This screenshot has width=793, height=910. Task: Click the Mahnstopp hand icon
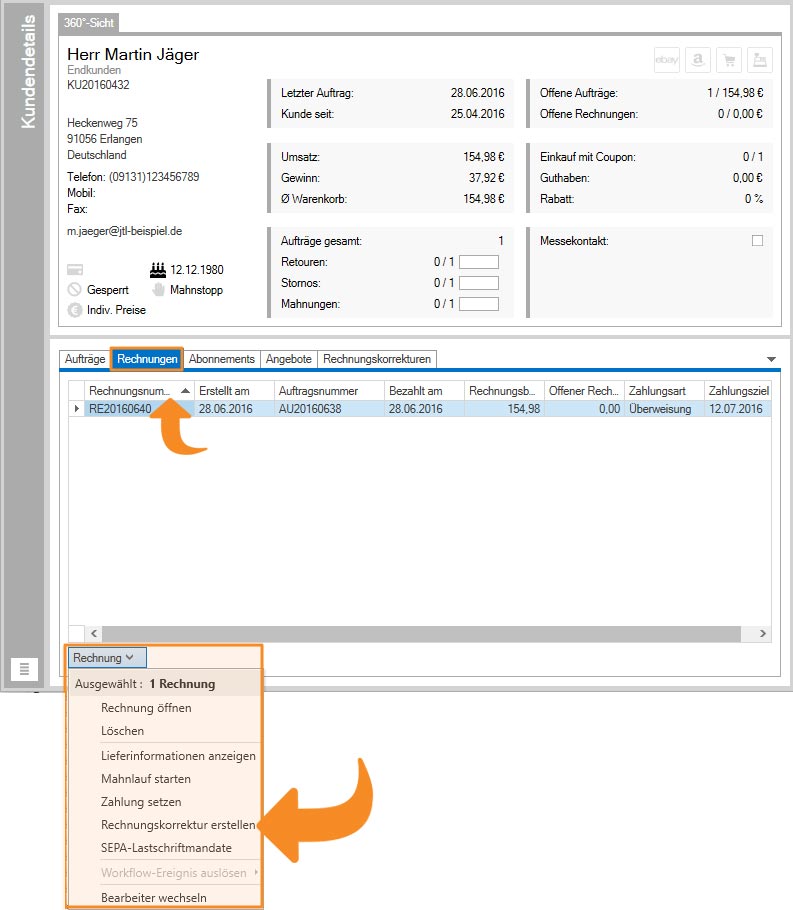pyautogui.click(x=157, y=290)
